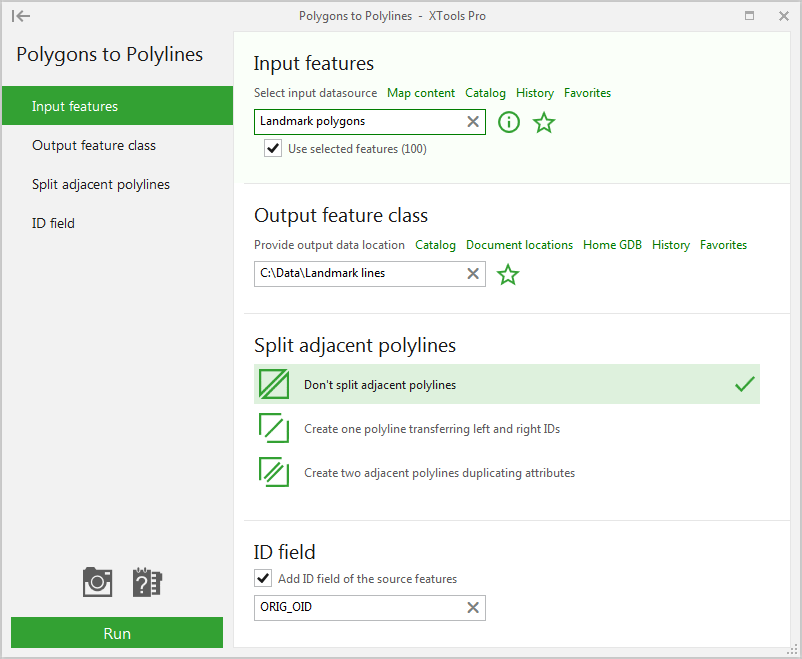Open the input datasource info icon
This screenshot has height=659, width=802.
click(x=508, y=122)
